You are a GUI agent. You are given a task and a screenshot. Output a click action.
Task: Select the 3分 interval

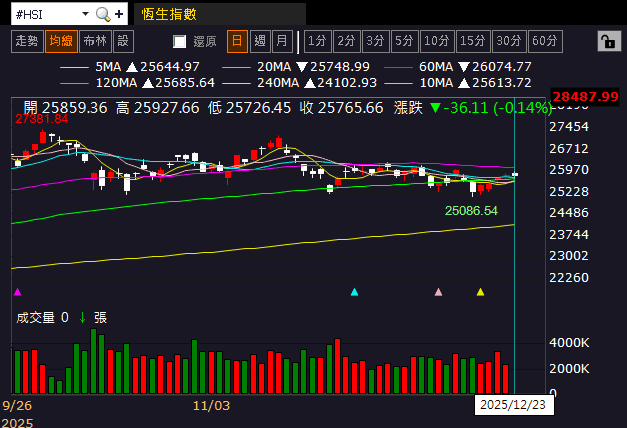[375, 41]
